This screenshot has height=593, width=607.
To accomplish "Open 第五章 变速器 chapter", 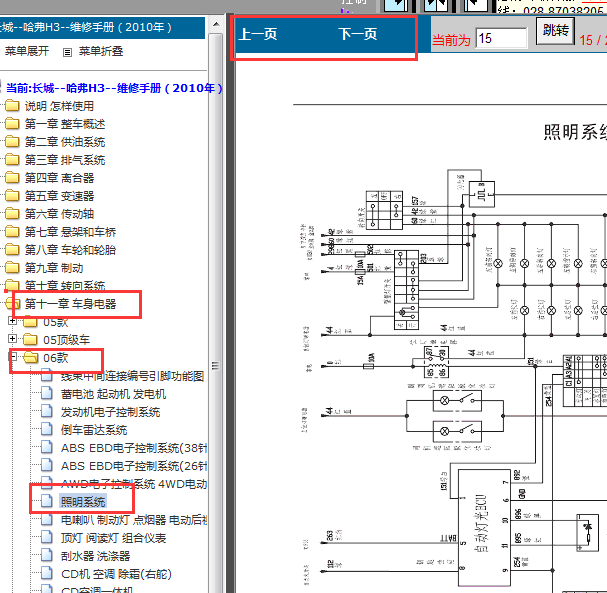I will pyautogui.click(x=60, y=196).
